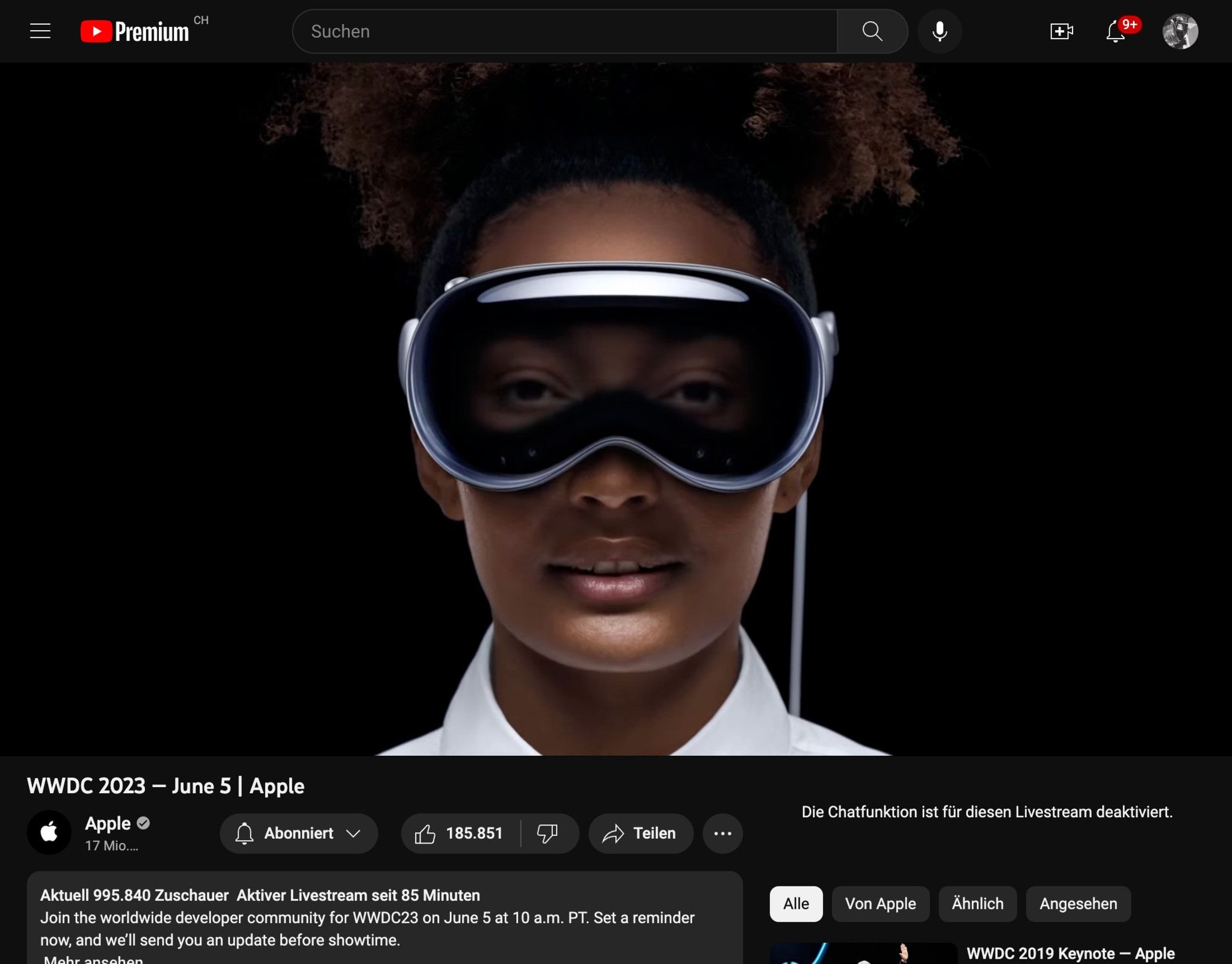The width and height of the screenshot is (1232, 964).
Task: Open the Create video upload icon
Action: [1061, 31]
